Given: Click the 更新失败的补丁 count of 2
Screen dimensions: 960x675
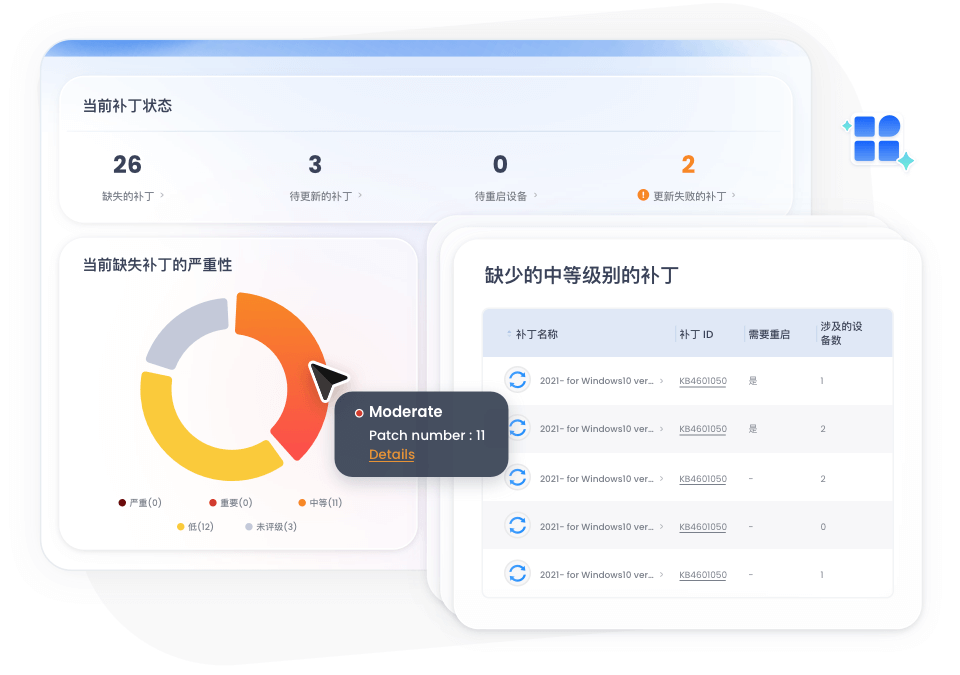Looking at the screenshot, I should point(687,165).
